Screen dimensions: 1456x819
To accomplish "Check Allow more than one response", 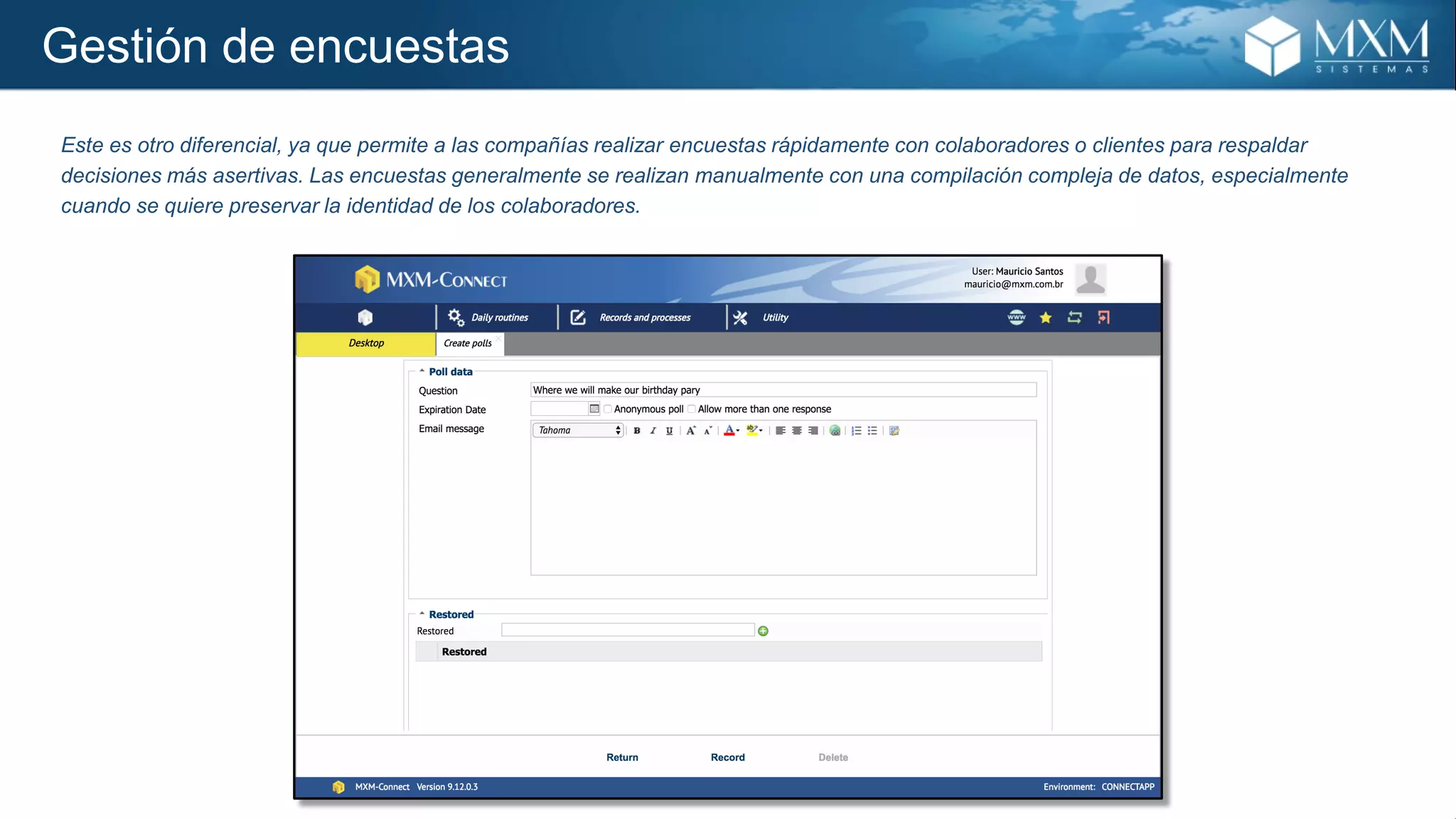I will [691, 409].
